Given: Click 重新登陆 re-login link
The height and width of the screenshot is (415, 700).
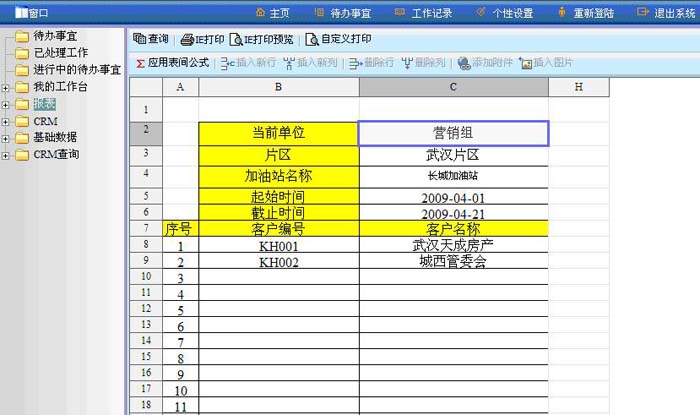Looking at the screenshot, I should click(x=585, y=13).
